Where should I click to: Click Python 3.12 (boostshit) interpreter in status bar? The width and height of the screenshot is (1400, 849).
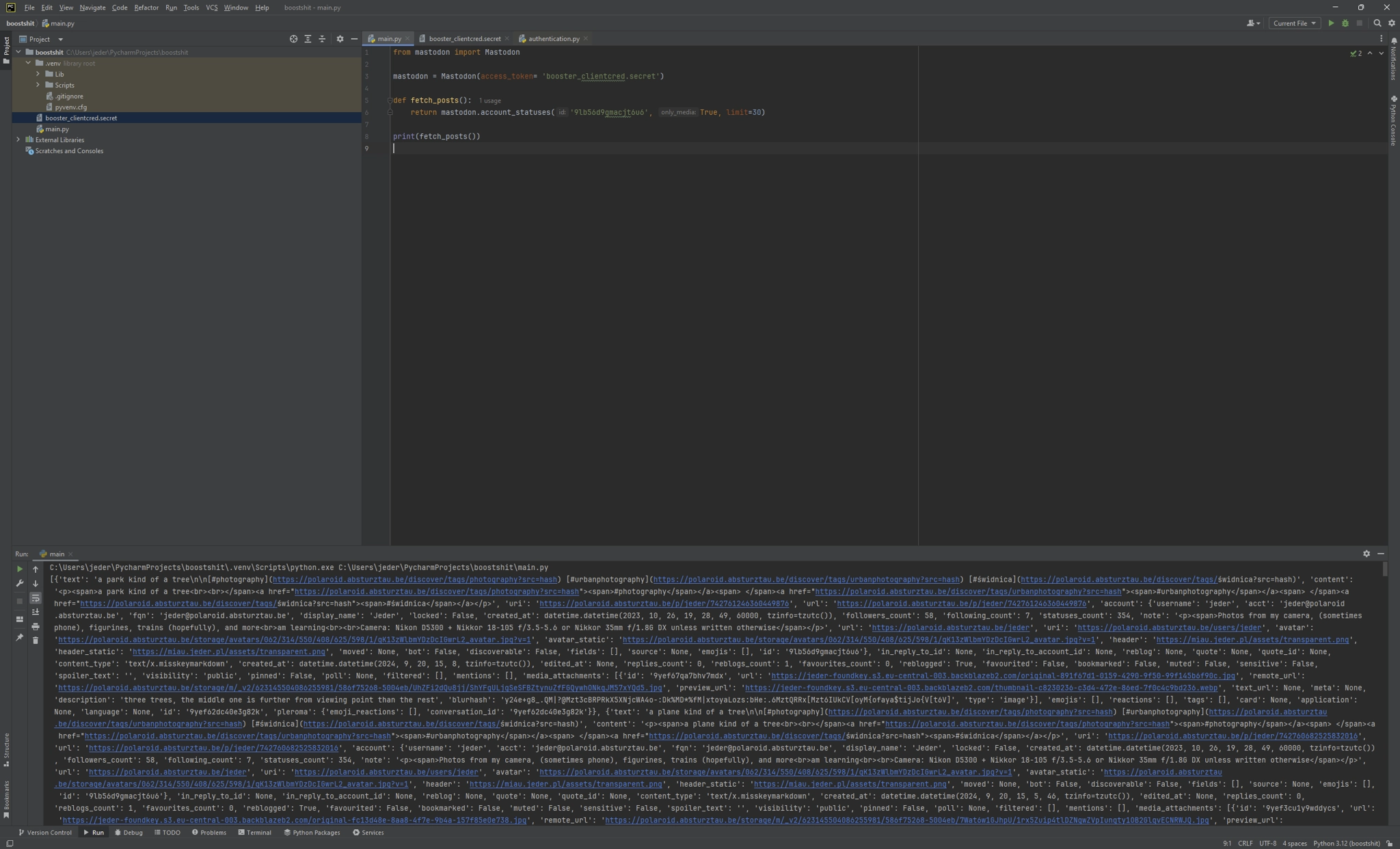click(1346, 843)
